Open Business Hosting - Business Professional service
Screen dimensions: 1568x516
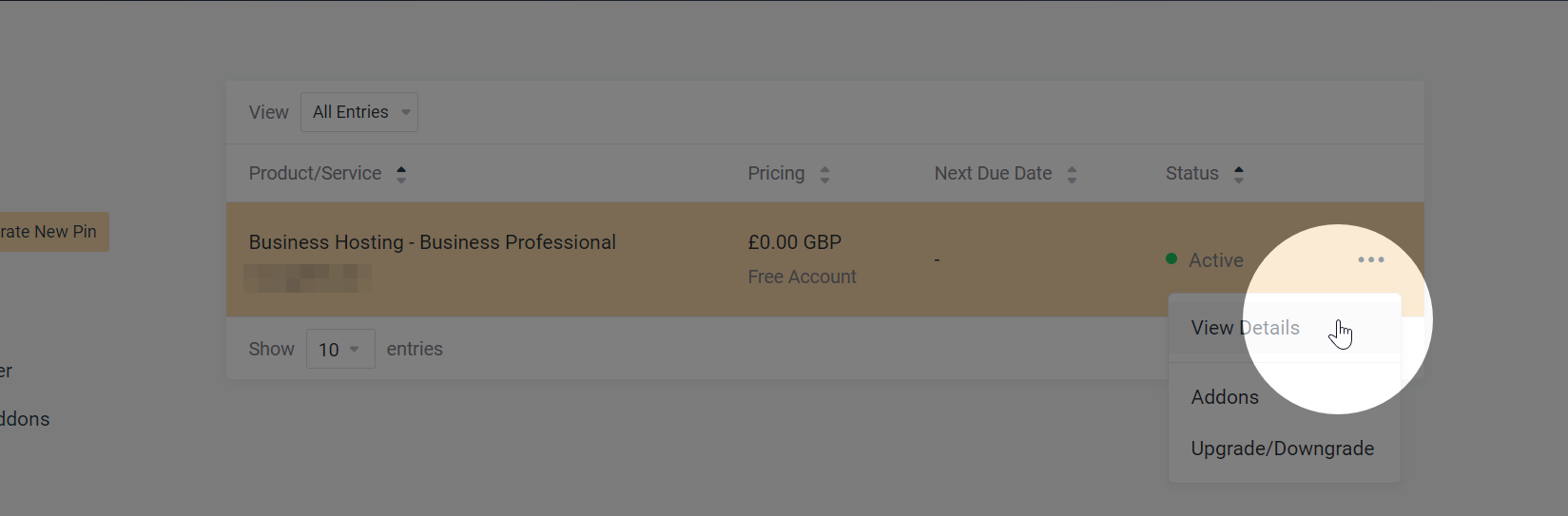(432, 242)
